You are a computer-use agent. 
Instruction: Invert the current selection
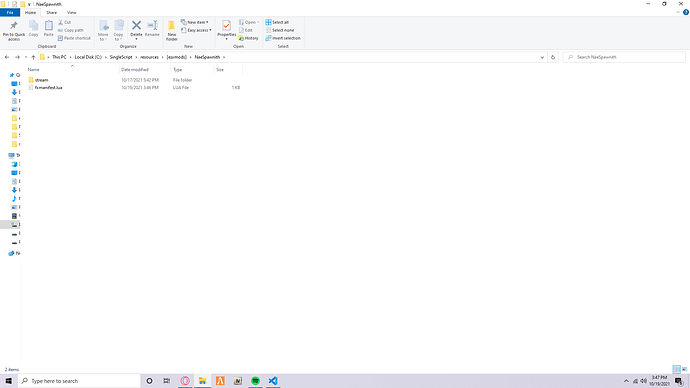click(283, 38)
